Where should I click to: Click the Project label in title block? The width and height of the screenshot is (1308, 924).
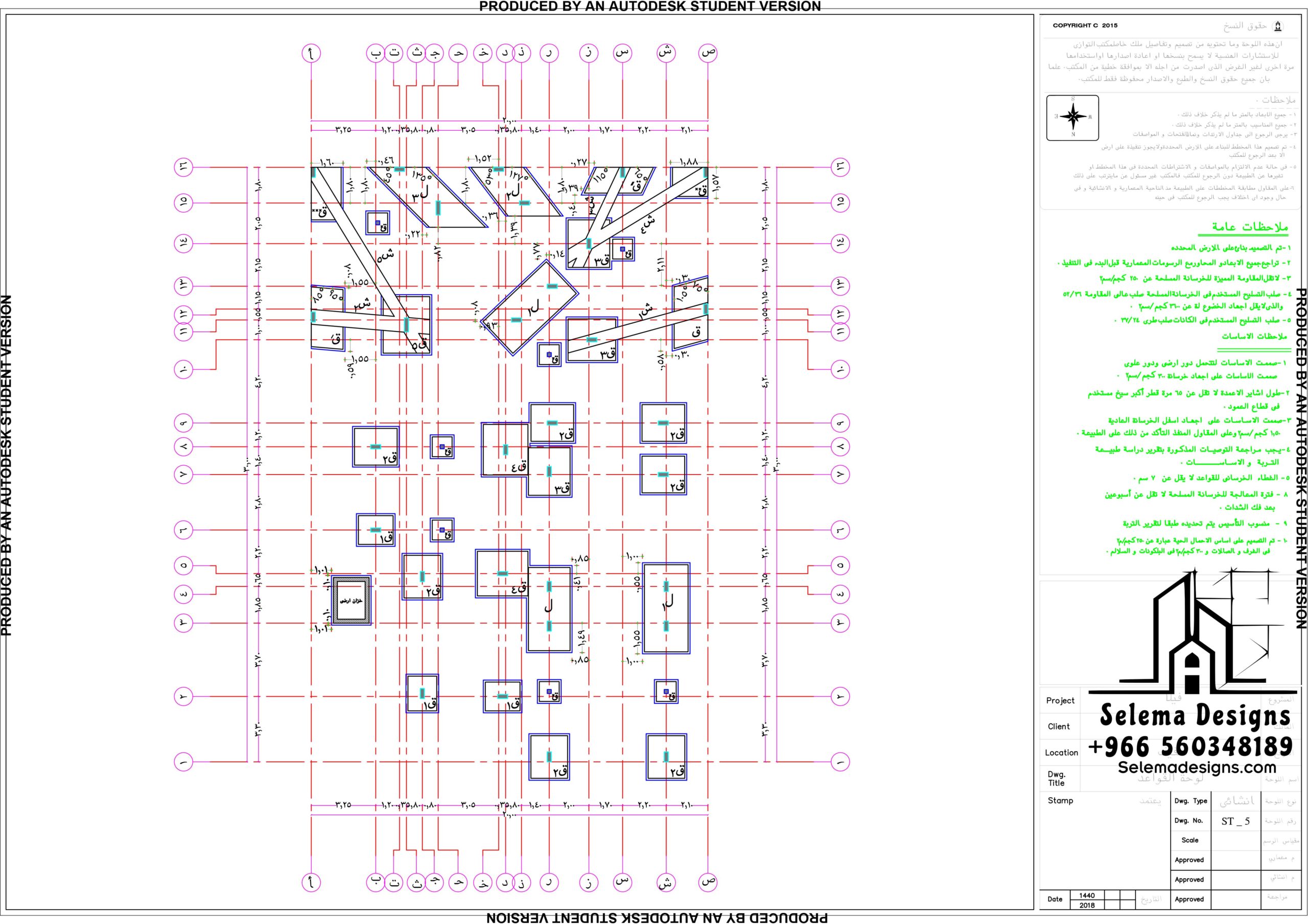click(1060, 701)
